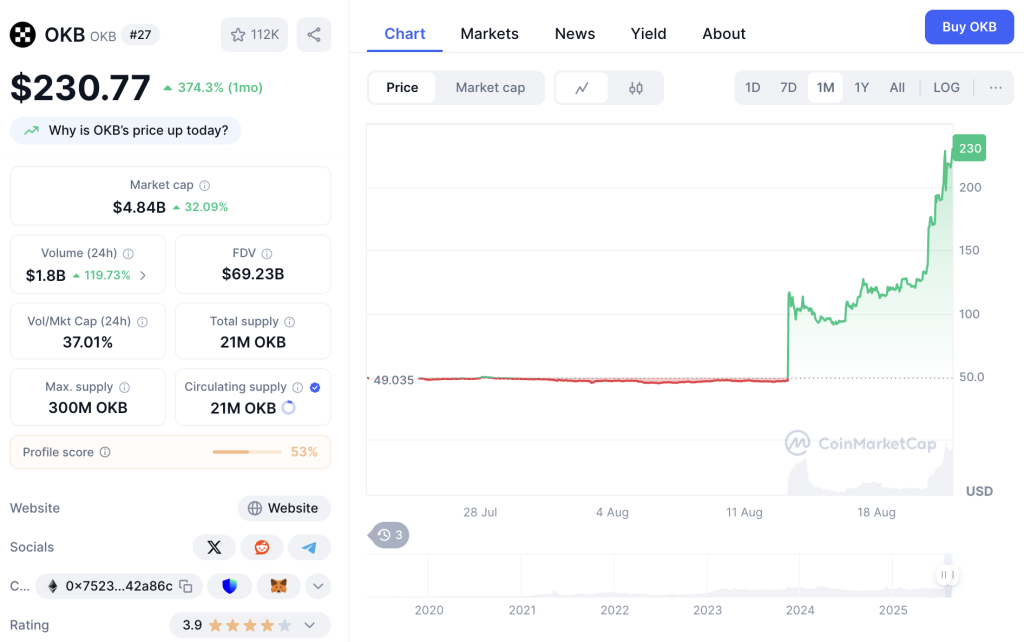Click the timeline range handle near 2025

click(948, 575)
